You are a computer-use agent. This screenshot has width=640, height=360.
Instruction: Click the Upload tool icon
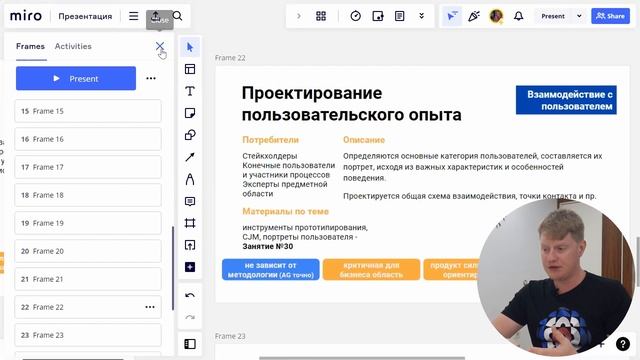point(190,245)
